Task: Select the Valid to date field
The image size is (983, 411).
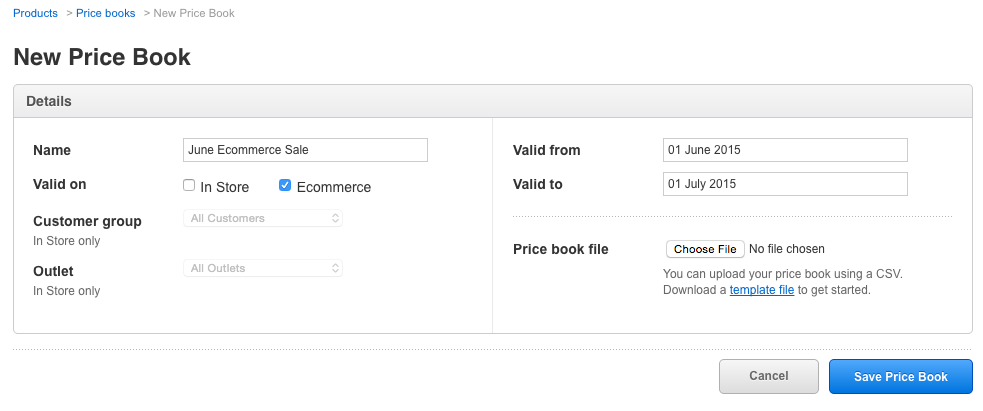Action: 785,184
